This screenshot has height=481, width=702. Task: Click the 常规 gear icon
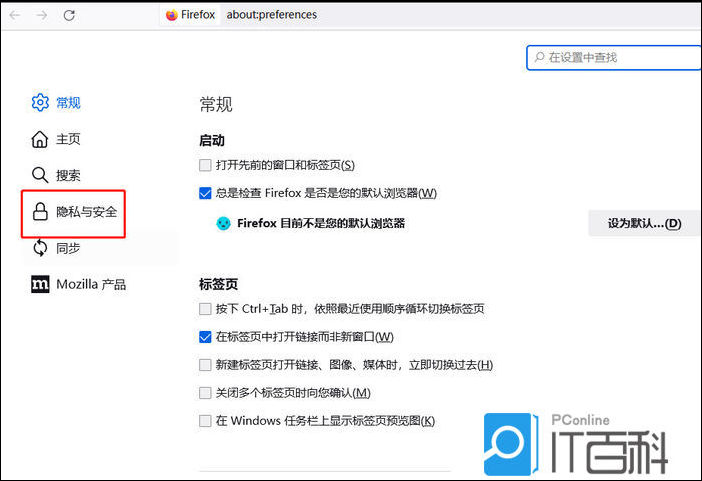[x=40, y=103]
